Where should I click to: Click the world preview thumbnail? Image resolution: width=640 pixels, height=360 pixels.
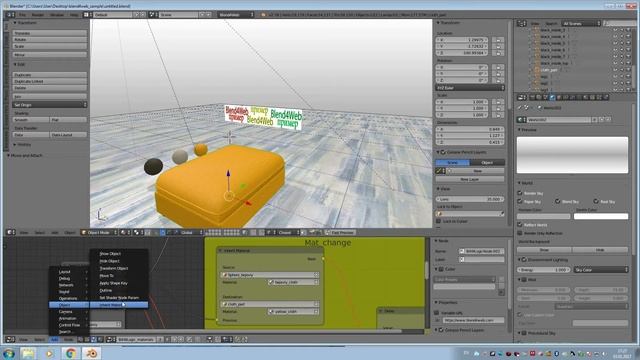[x=572, y=155]
